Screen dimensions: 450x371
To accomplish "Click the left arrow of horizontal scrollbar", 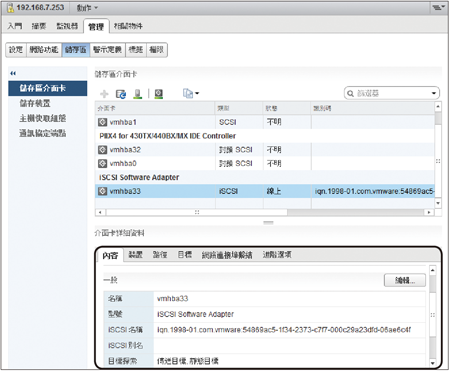I will tap(100, 212).
